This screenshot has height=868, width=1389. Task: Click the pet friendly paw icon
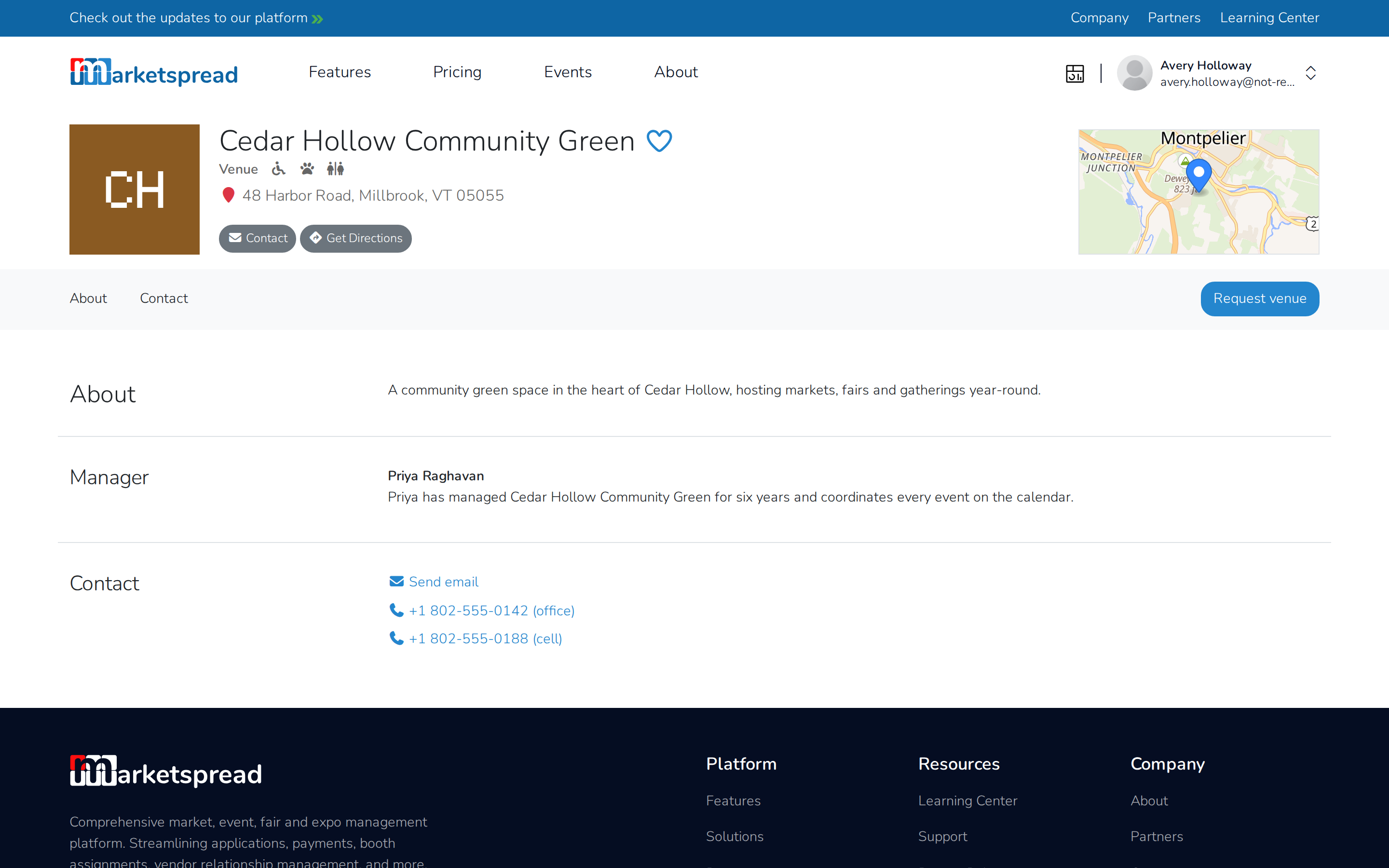click(x=307, y=169)
